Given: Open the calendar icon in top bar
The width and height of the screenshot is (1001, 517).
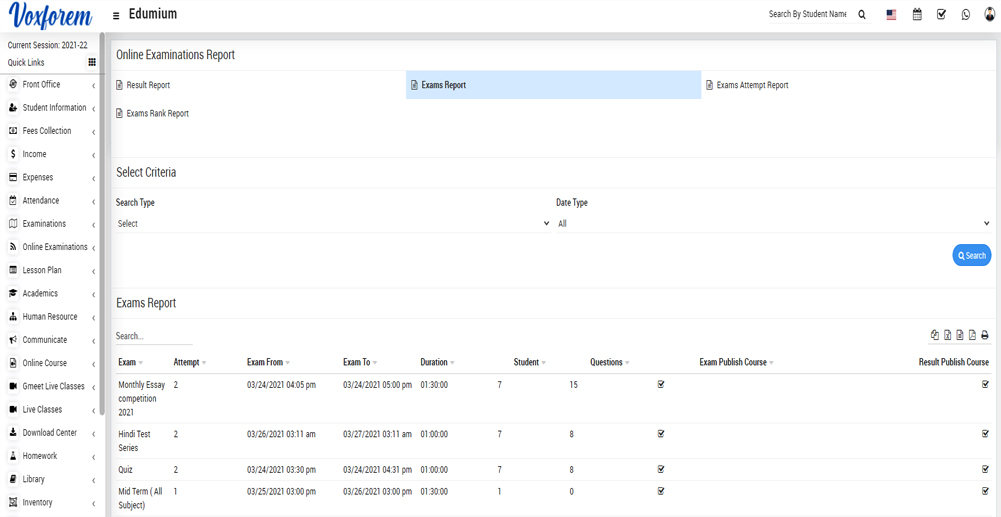Looking at the screenshot, I should tap(917, 15).
